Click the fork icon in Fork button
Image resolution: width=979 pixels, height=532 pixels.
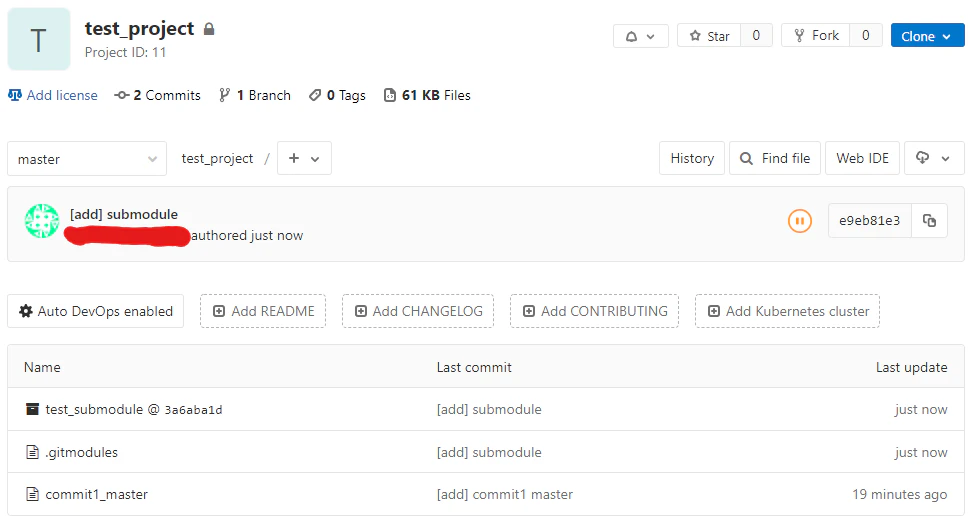point(799,36)
